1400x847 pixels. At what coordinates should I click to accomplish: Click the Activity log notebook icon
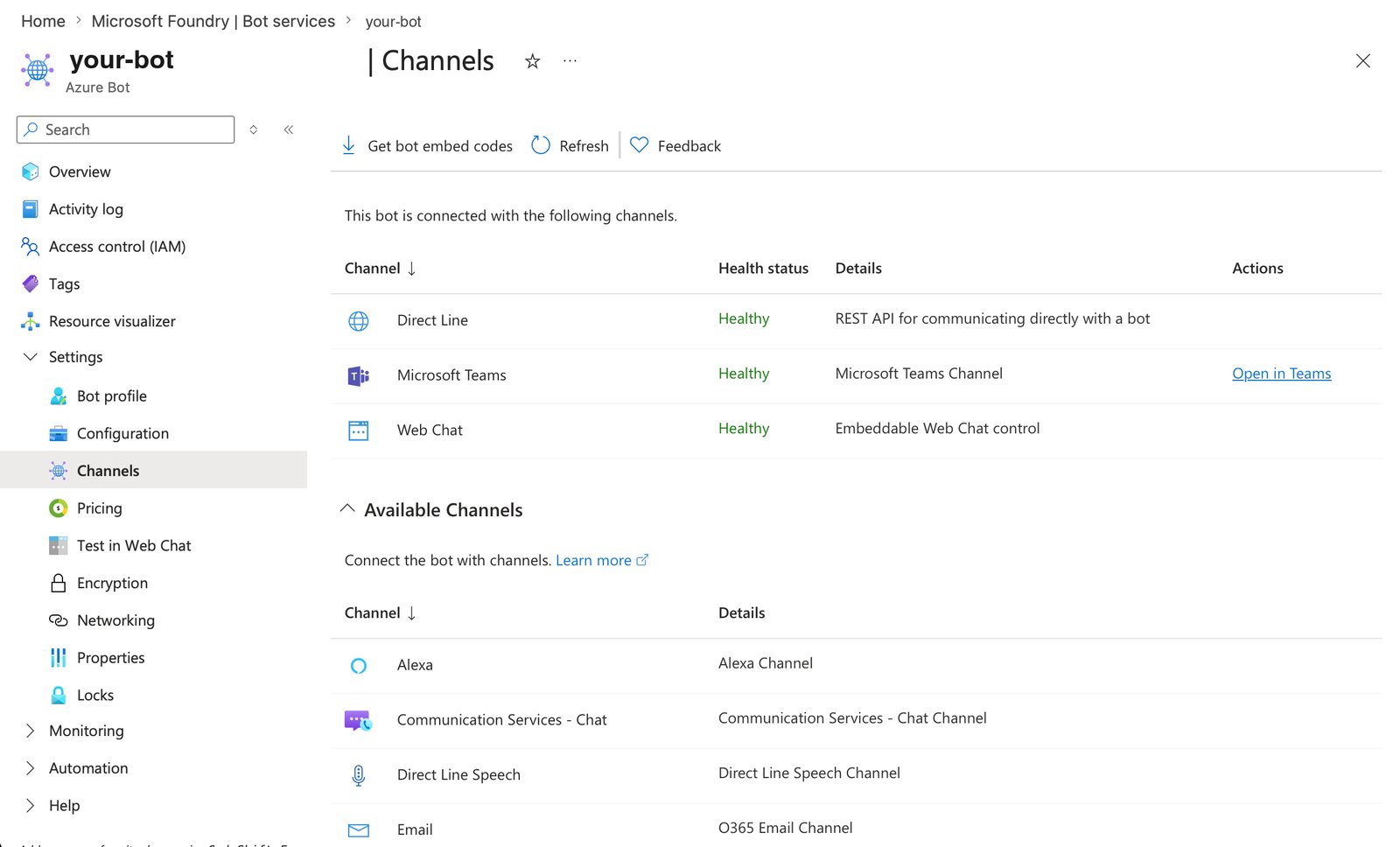coord(31,209)
